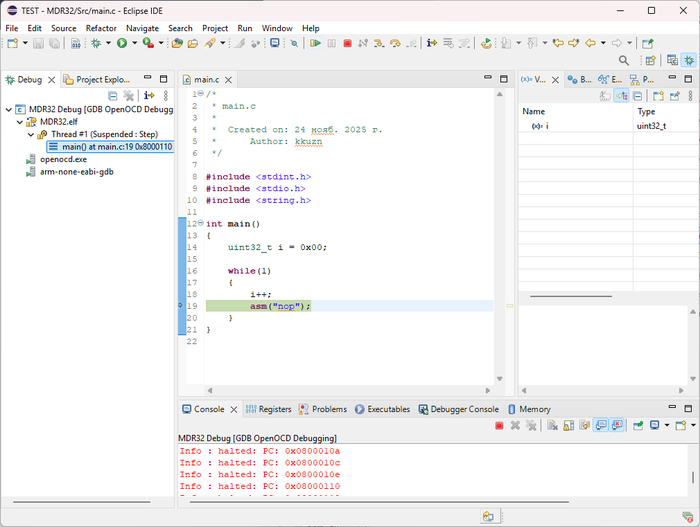Collapse Thread #1 in the Debug tree
Viewport: 700px width, 527px height.
(31, 134)
